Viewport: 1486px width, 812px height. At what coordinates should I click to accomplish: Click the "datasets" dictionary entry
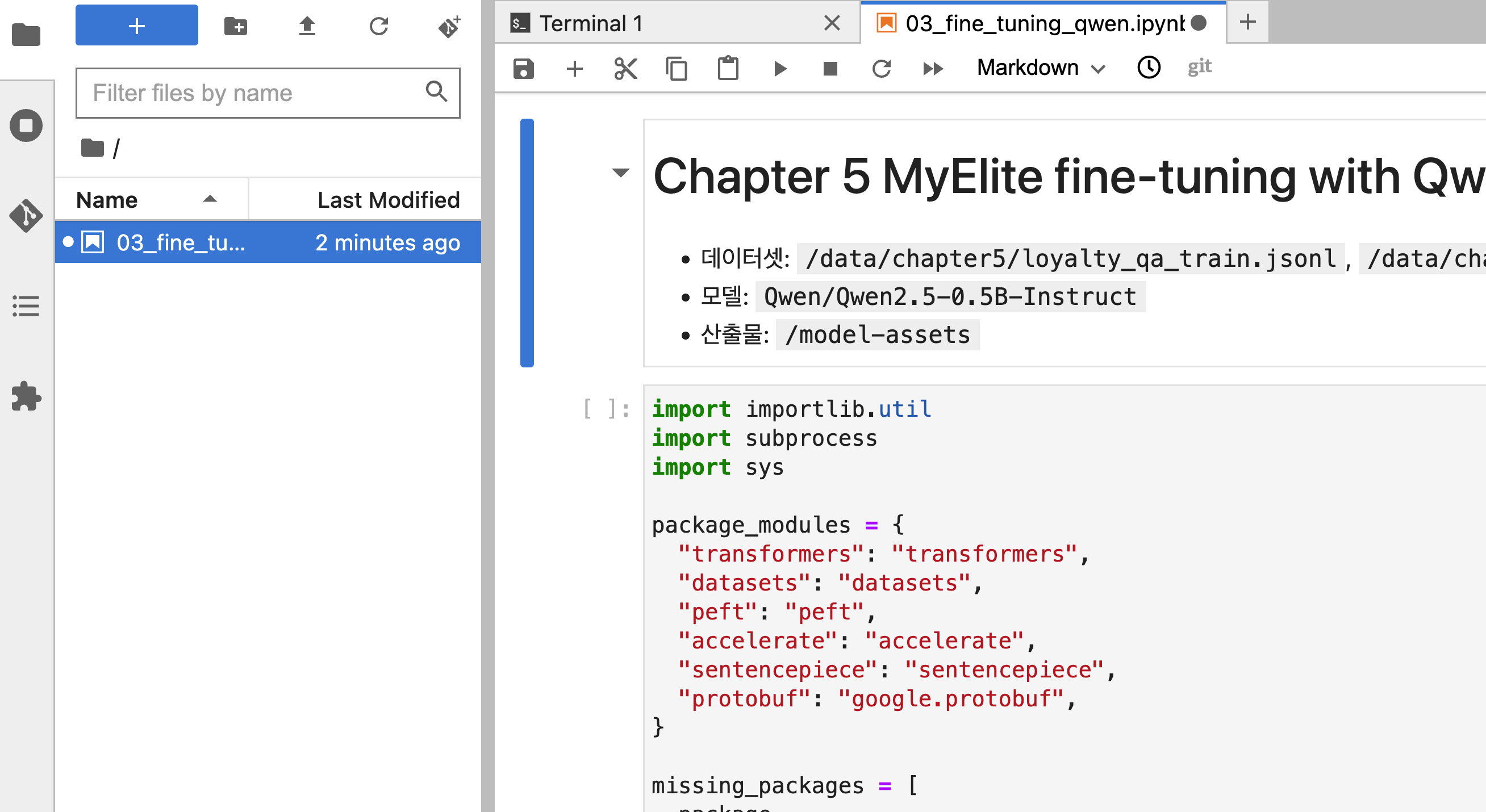click(830, 583)
